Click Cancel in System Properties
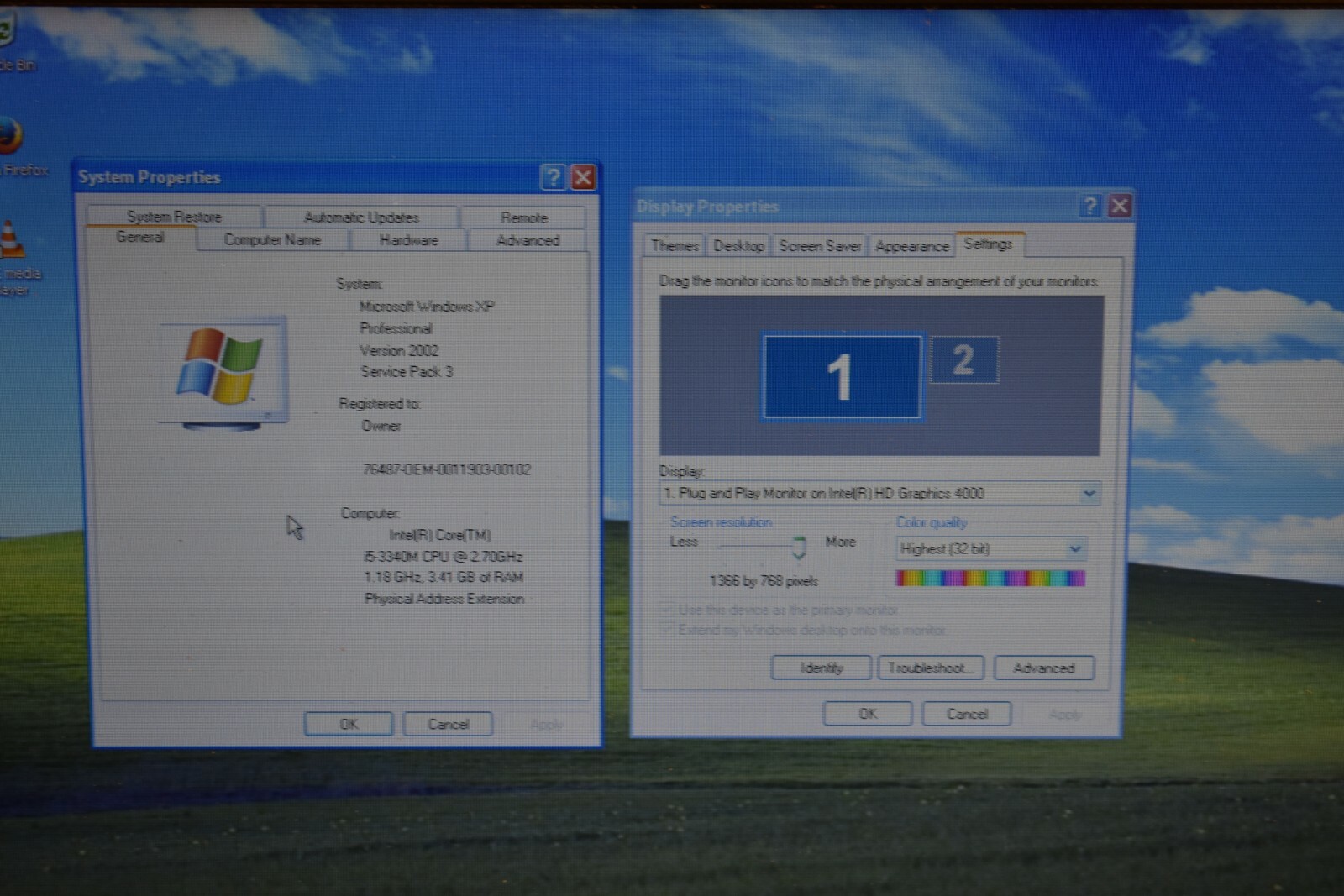1344x896 pixels. point(448,724)
